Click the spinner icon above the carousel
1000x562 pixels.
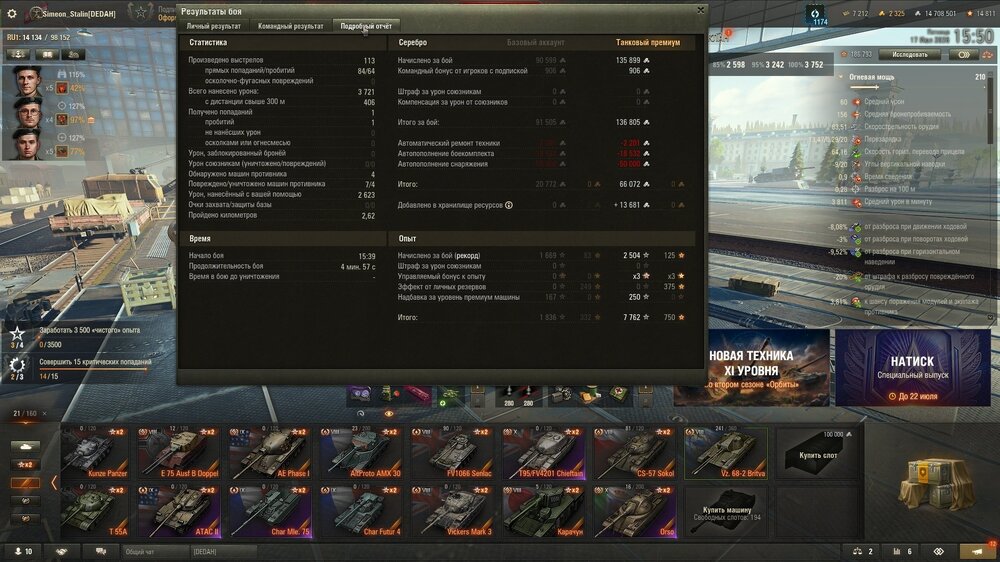point(360,413)
